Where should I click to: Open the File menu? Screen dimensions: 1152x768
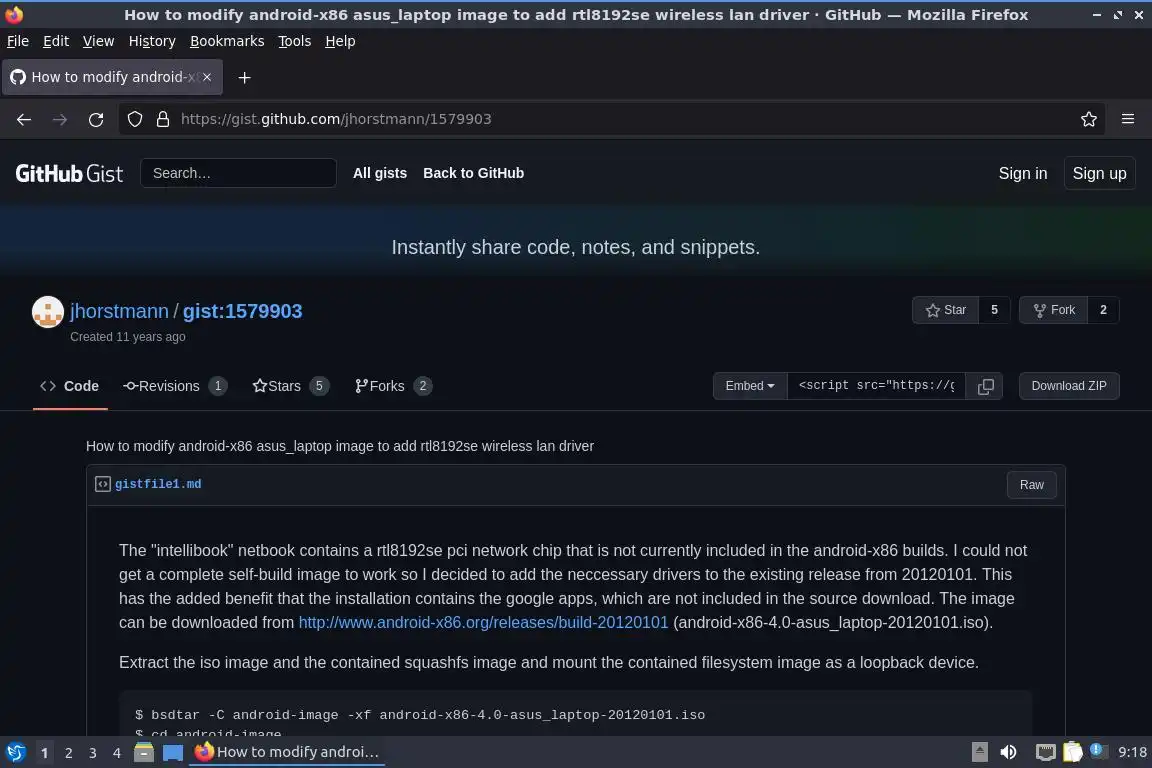pyautogui.click(x=18, y=41)
